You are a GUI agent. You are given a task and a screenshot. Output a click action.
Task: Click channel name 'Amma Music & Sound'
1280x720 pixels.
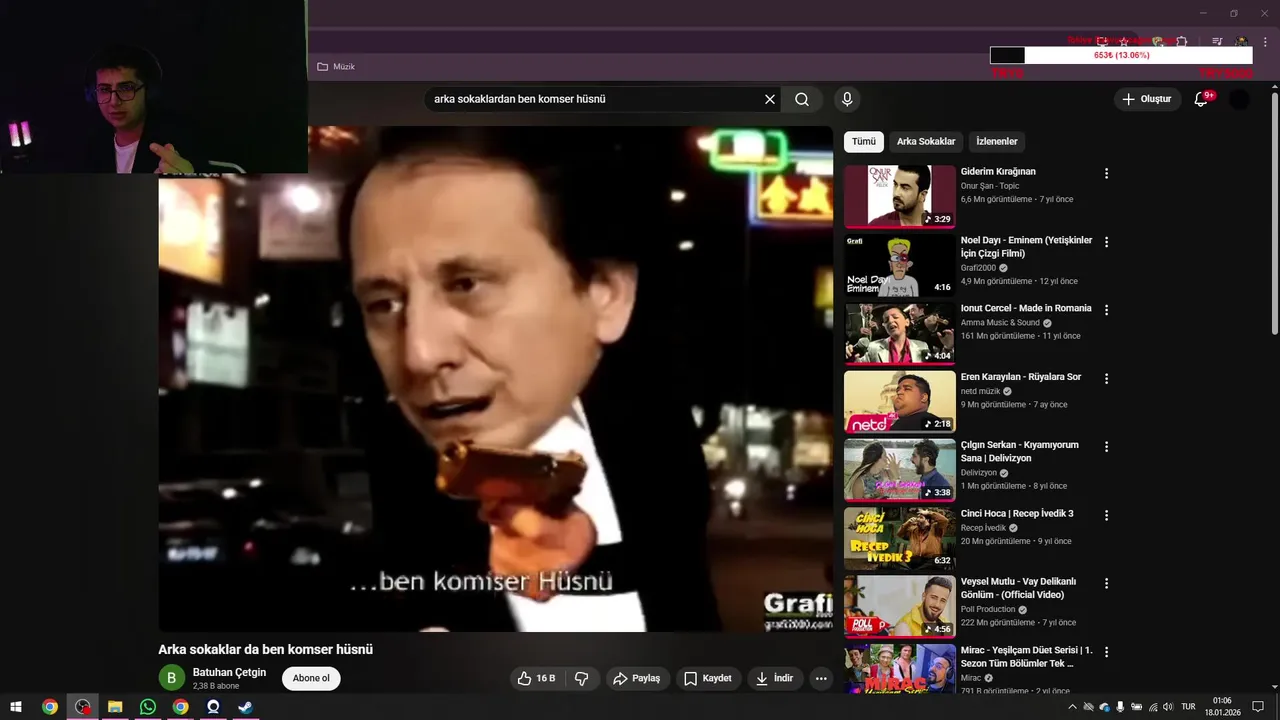(1000, 323)
